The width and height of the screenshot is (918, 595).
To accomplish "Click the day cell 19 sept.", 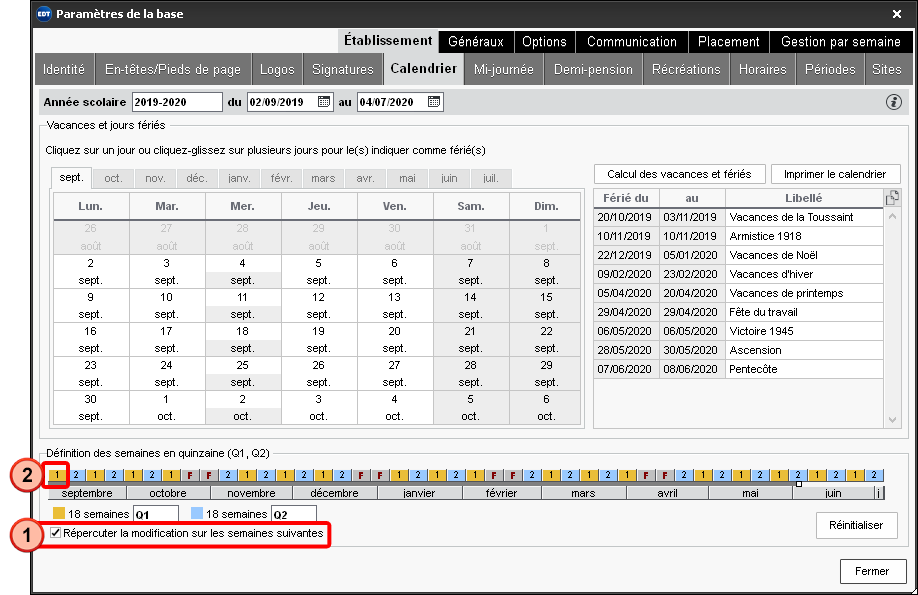I will [318, 340].
